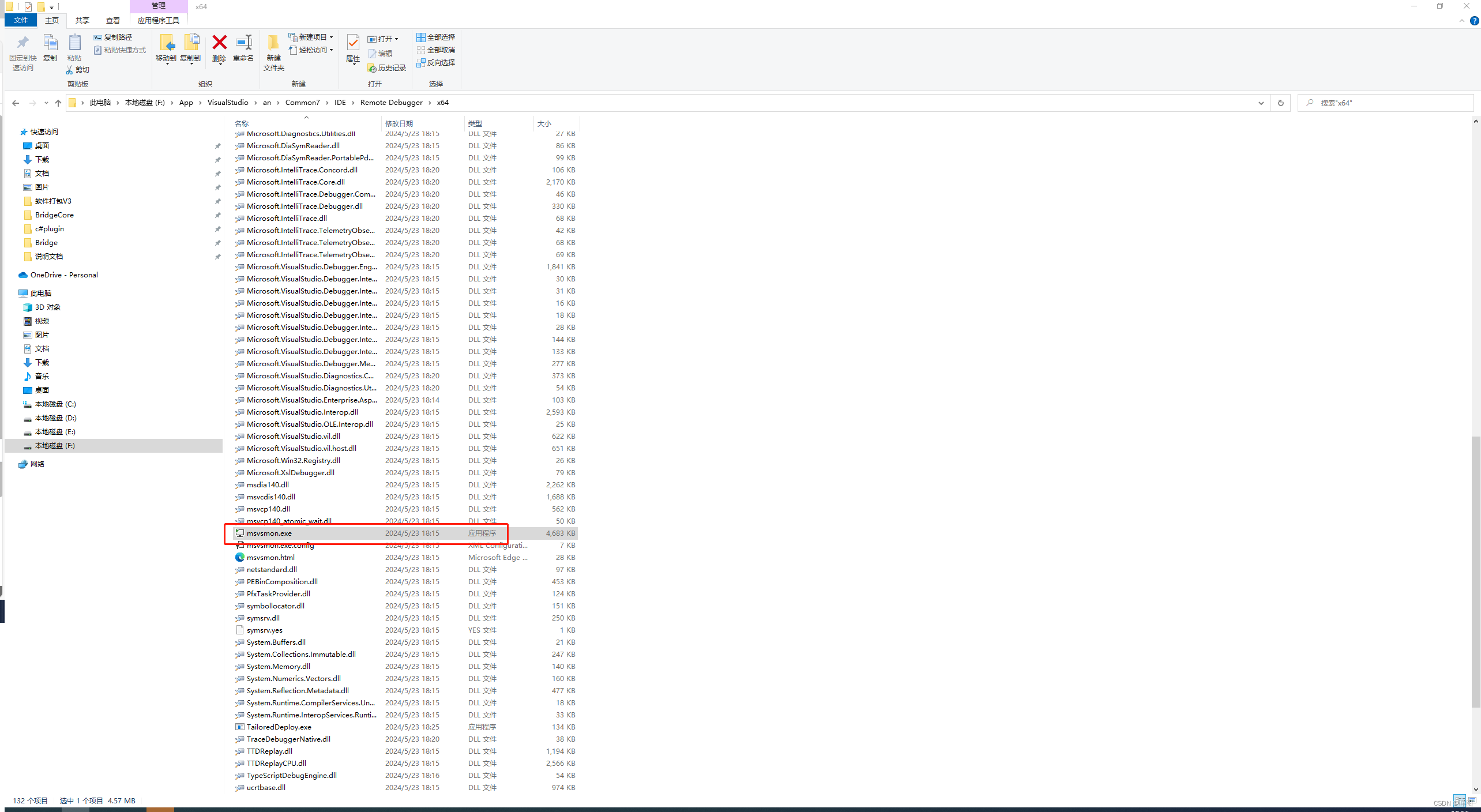Click the TailoredDeploy.exe file icon

239,727
